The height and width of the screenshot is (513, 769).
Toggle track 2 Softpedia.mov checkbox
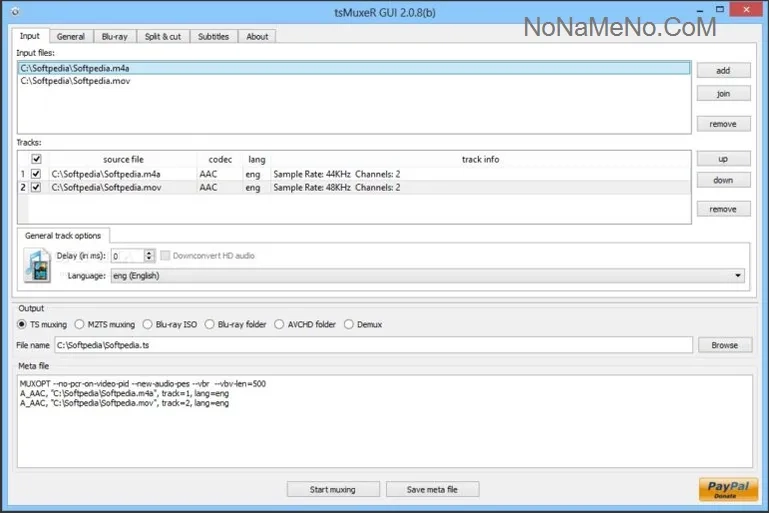click(x=37, y=187)
